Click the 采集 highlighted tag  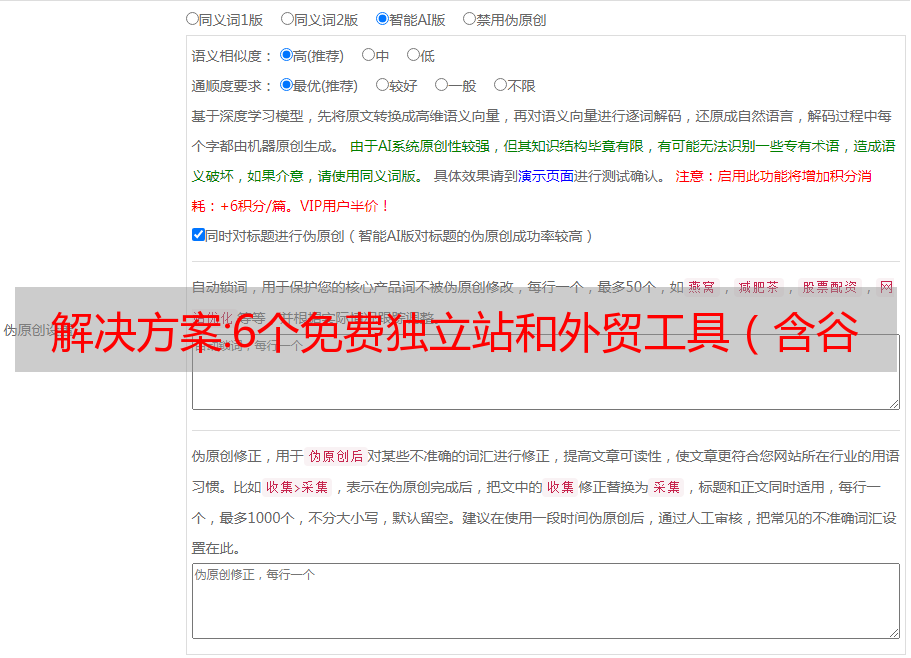(x=666, y=487)
